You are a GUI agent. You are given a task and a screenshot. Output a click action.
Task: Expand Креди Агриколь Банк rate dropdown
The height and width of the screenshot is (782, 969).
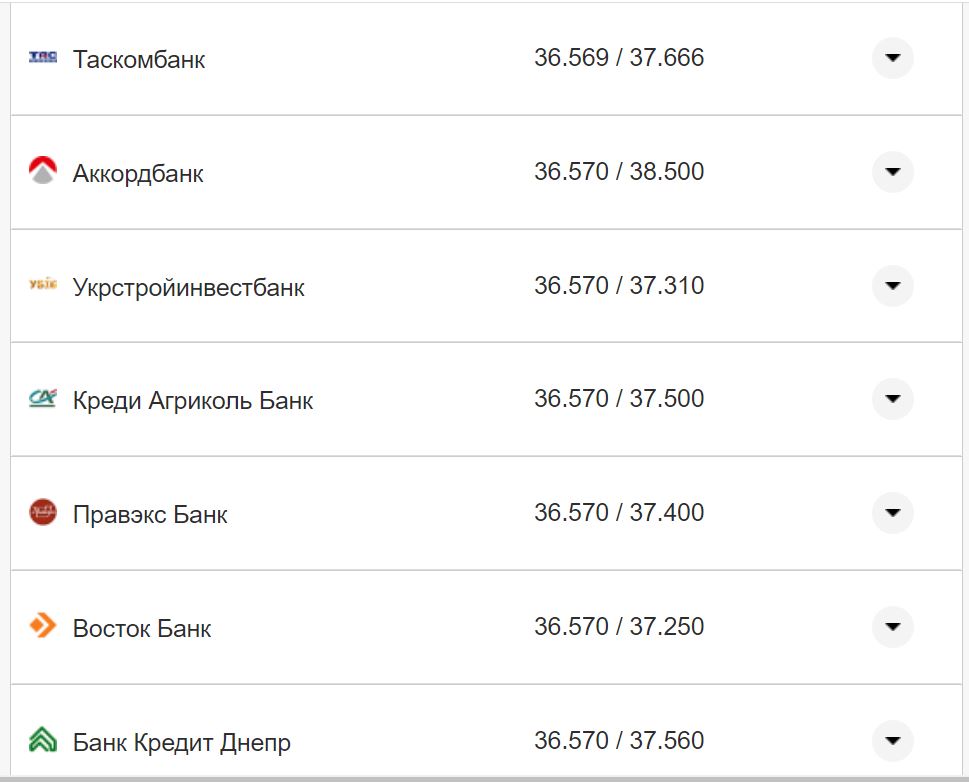tap(891, 399)
